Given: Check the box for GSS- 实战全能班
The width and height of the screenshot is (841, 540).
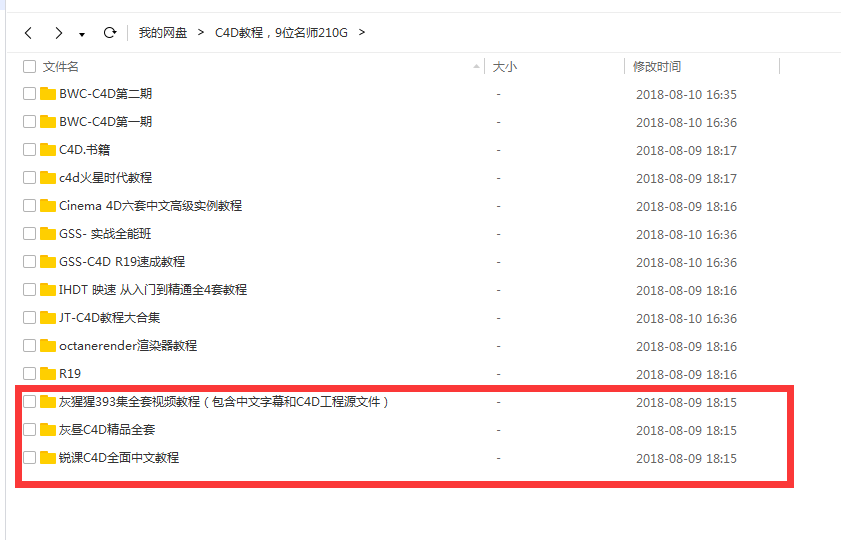Looking at the screenshot, I should tap(29, 234).
